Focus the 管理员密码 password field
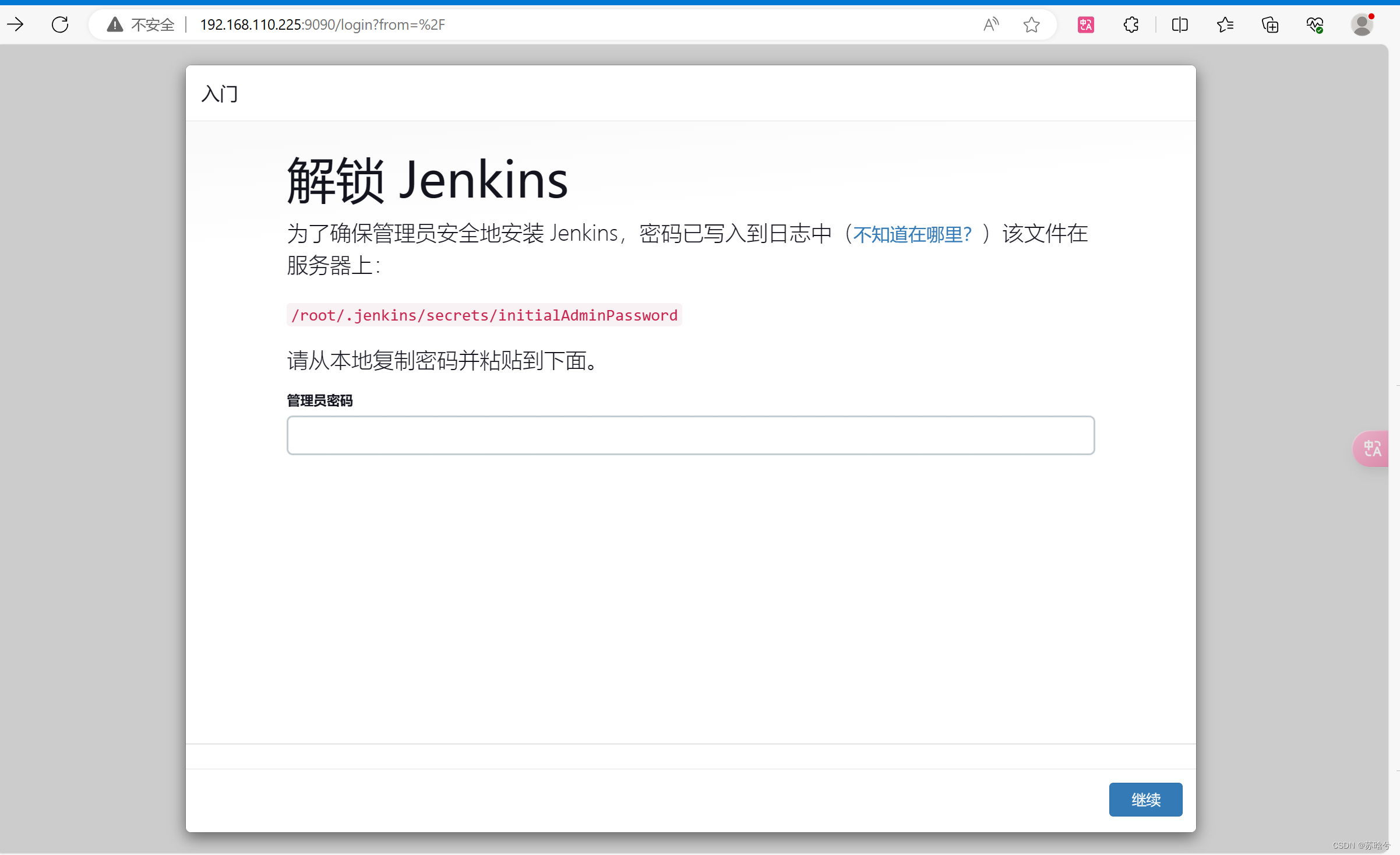Viewport: 1400px width, 855px height. 690,435
